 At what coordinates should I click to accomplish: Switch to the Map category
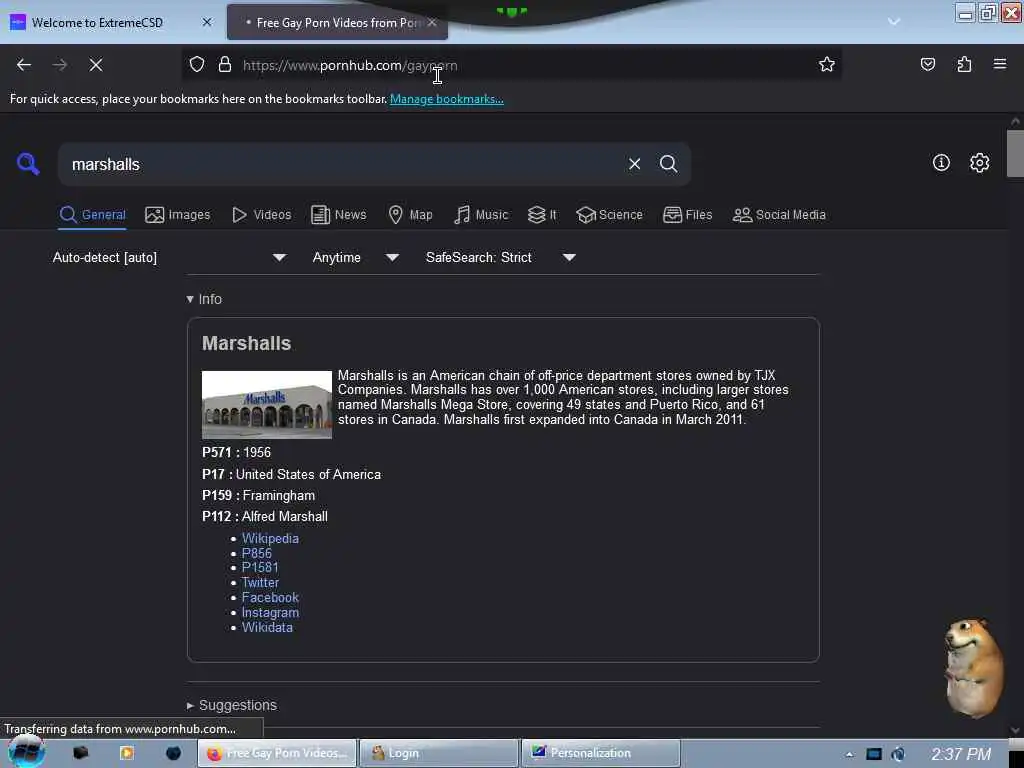click(410, 215)
